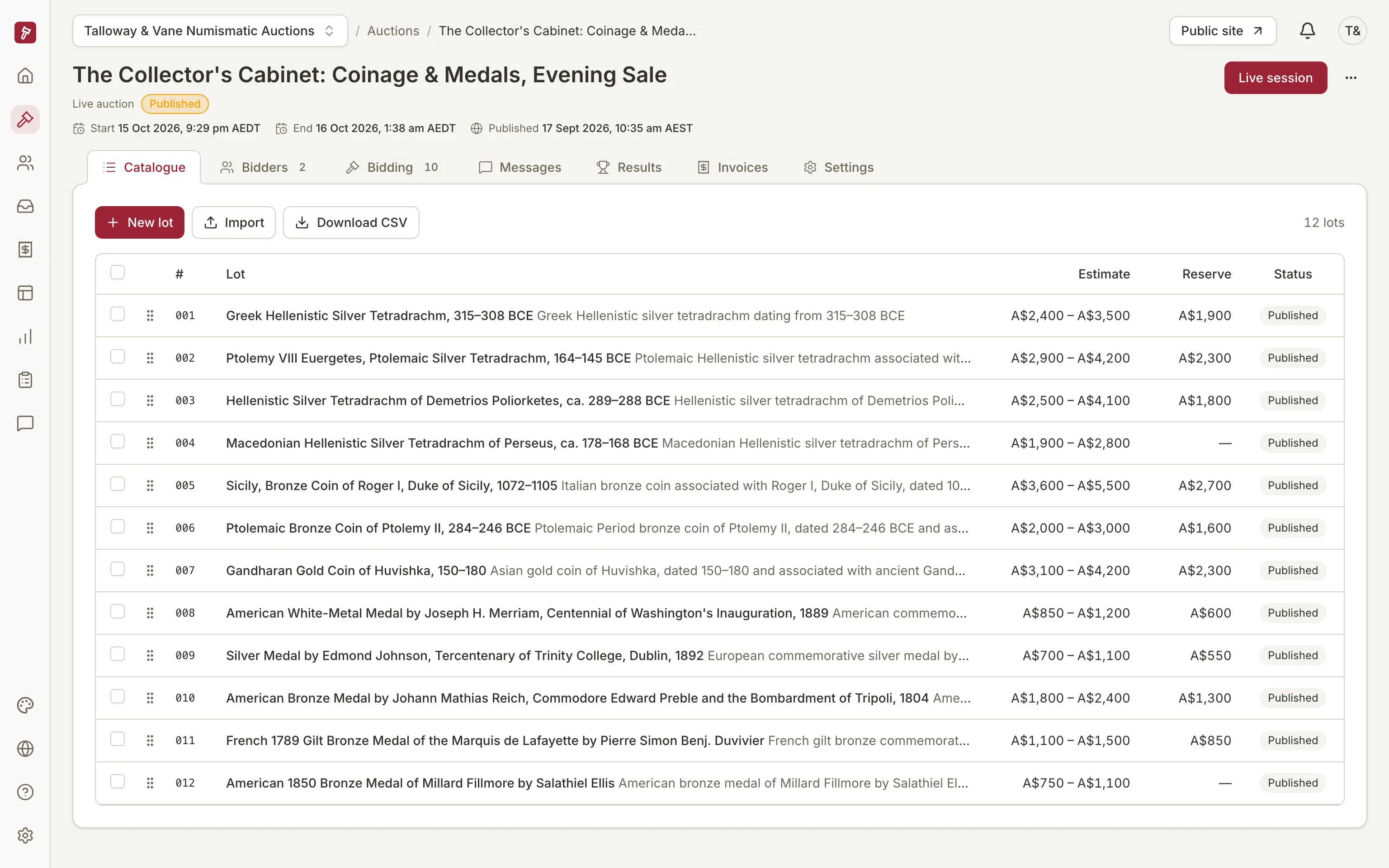Click the app logo at top left
1389x868 pixels.
pos(25,32)
